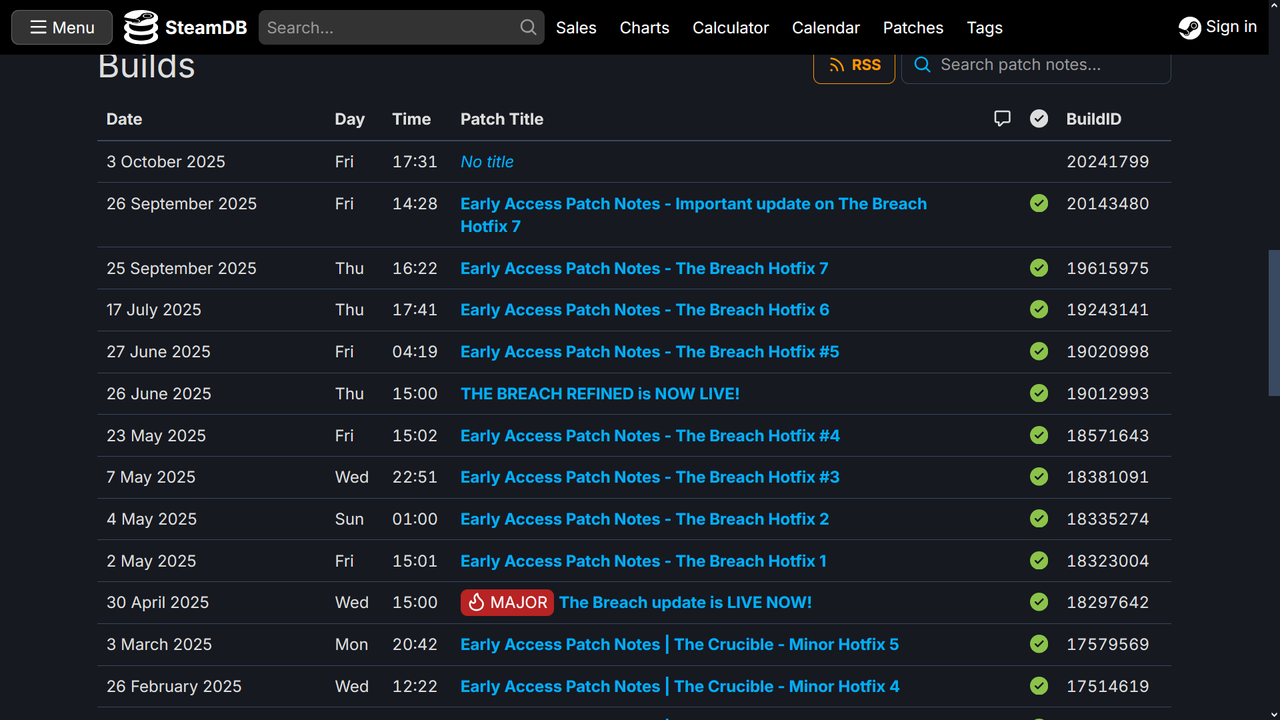Click the Day column header
1280x720 pixels.
pos(349,119)
